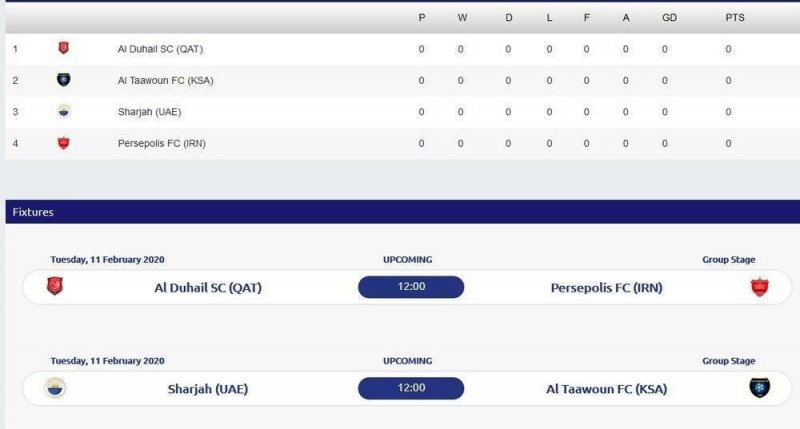Click Persepolis FC (IRN) name in first fixture

click(x=606, y=288)
